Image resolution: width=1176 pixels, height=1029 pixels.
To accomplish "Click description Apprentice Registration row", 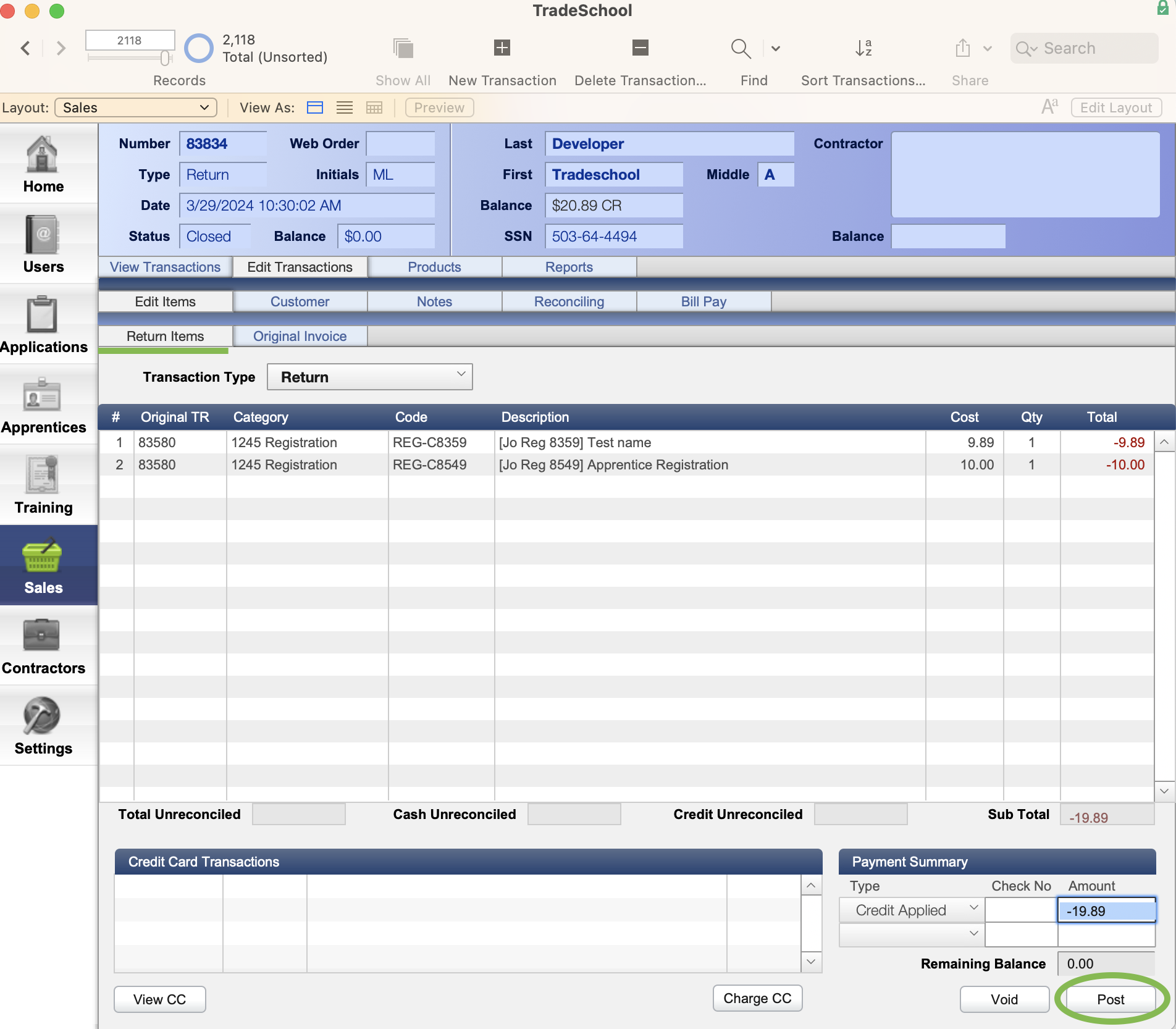I will point(613,464).
